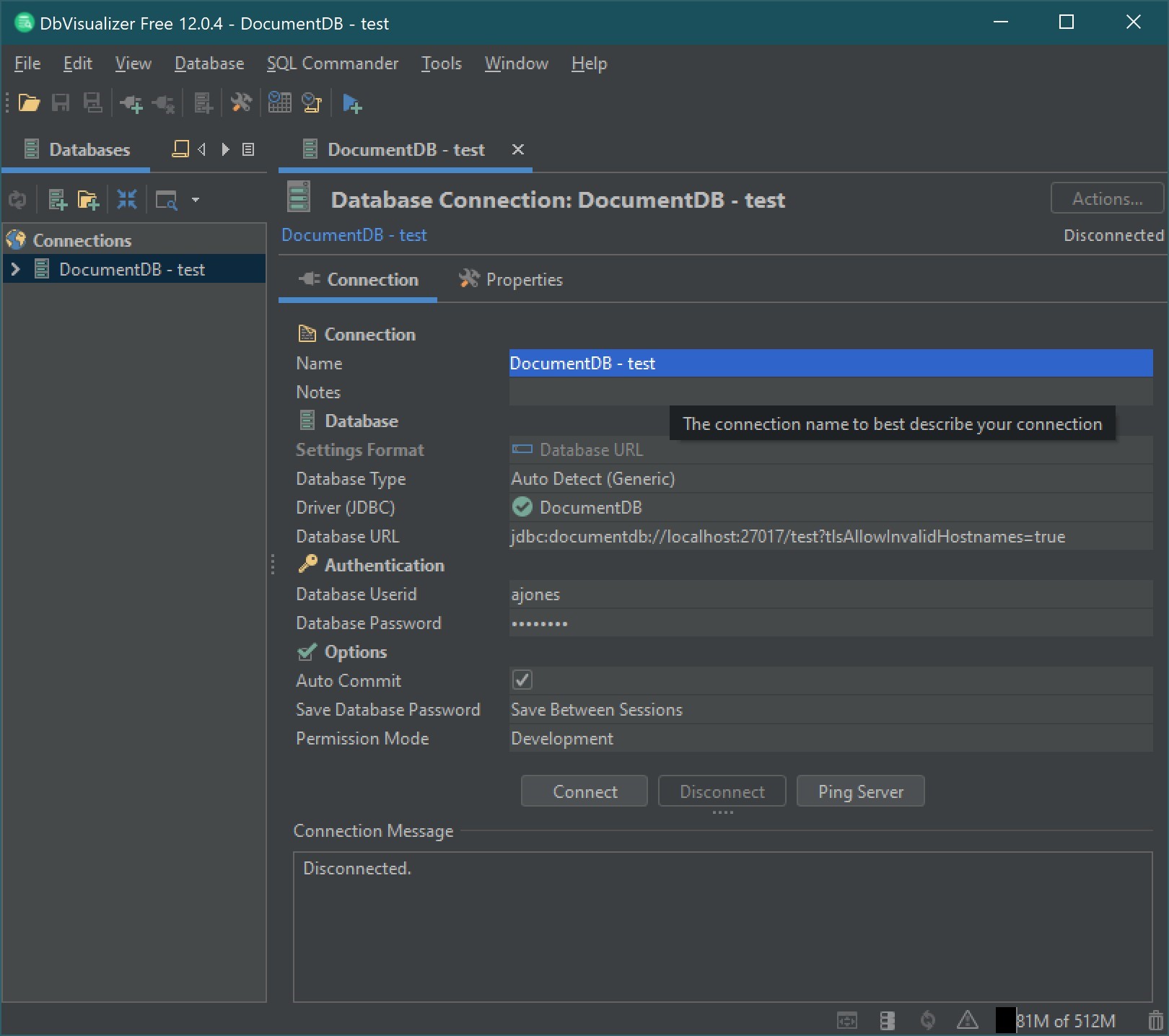Collapse all nodes using the collapse icon
Viewport: 1169px width, 1036px height.
[127, 200]
